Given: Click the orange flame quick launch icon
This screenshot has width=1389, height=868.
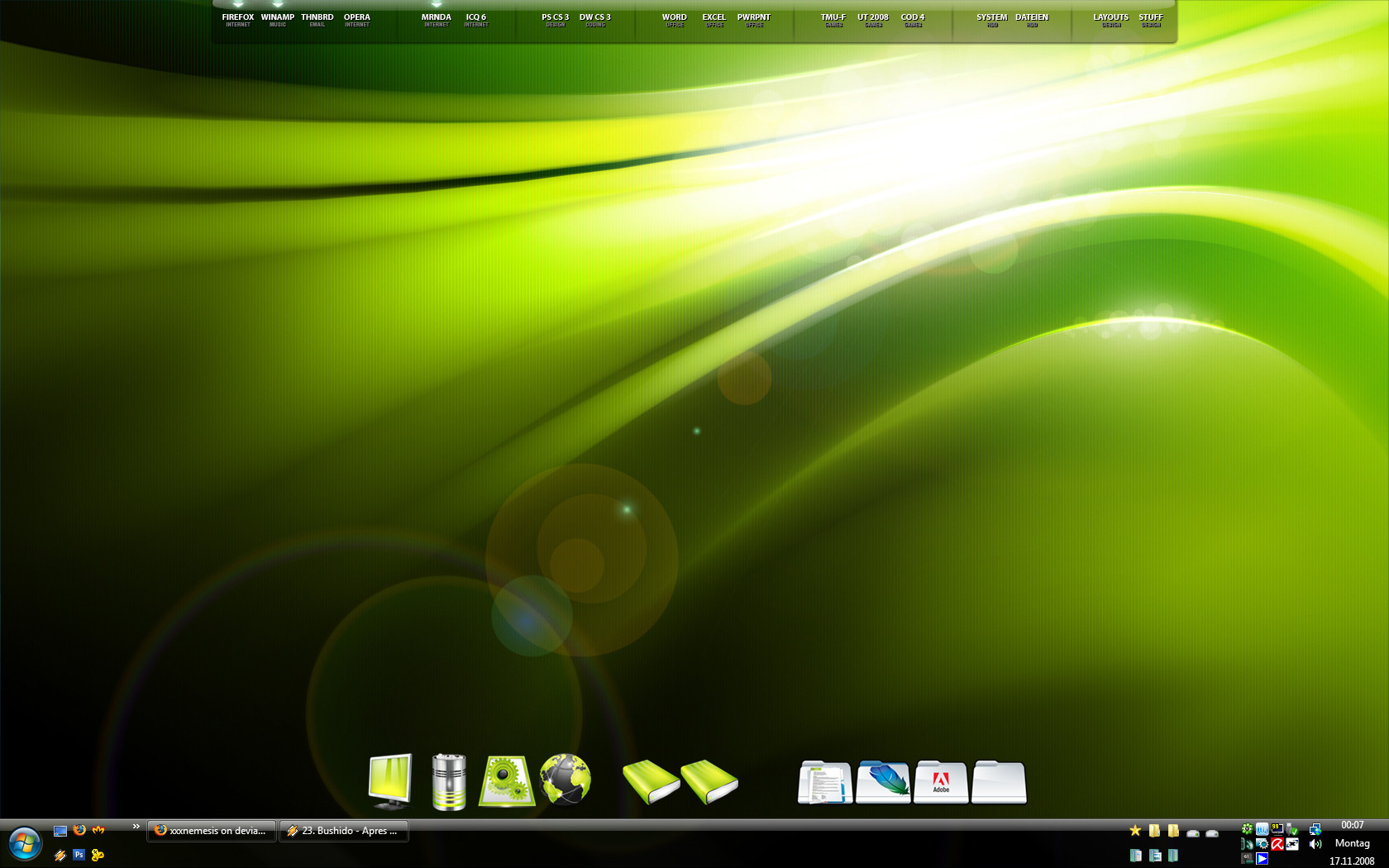Looking at the screenshot, I should 98,830.
